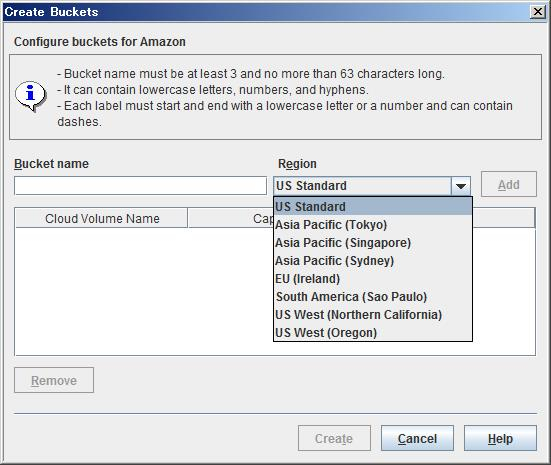
Task: Cancel the Create Buckets dialog
Action: [417, 438]
